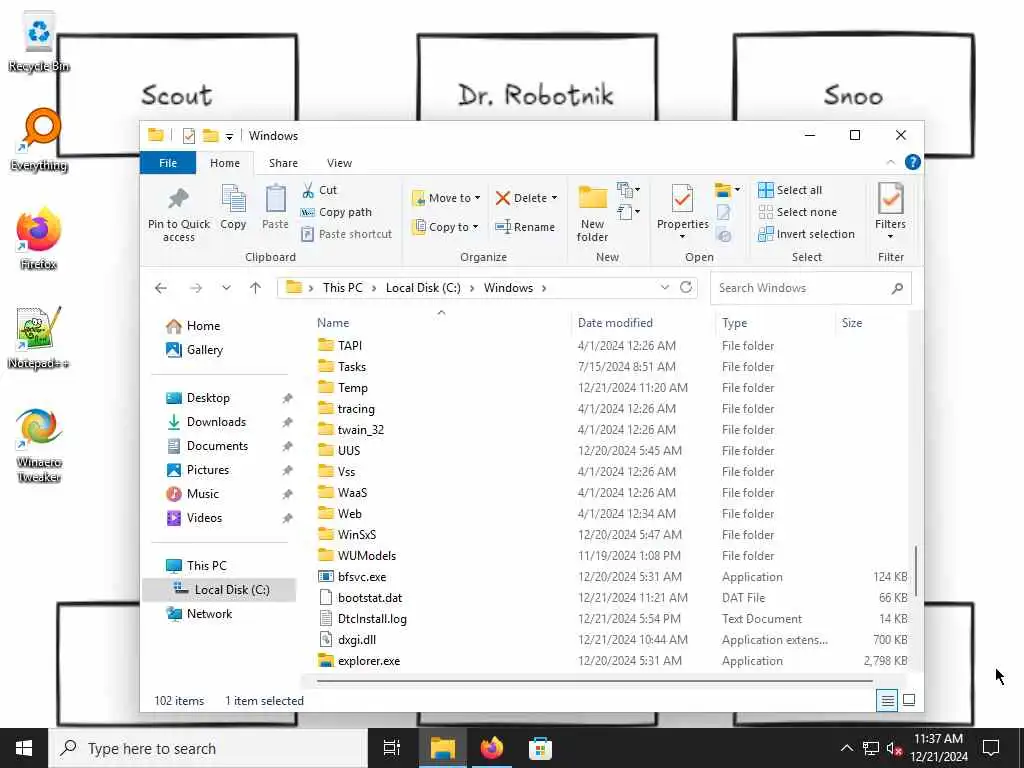Open Microsoft Store from taskbar
Image resolution: width=1024 pixels, height=768 pixels.
540,748
